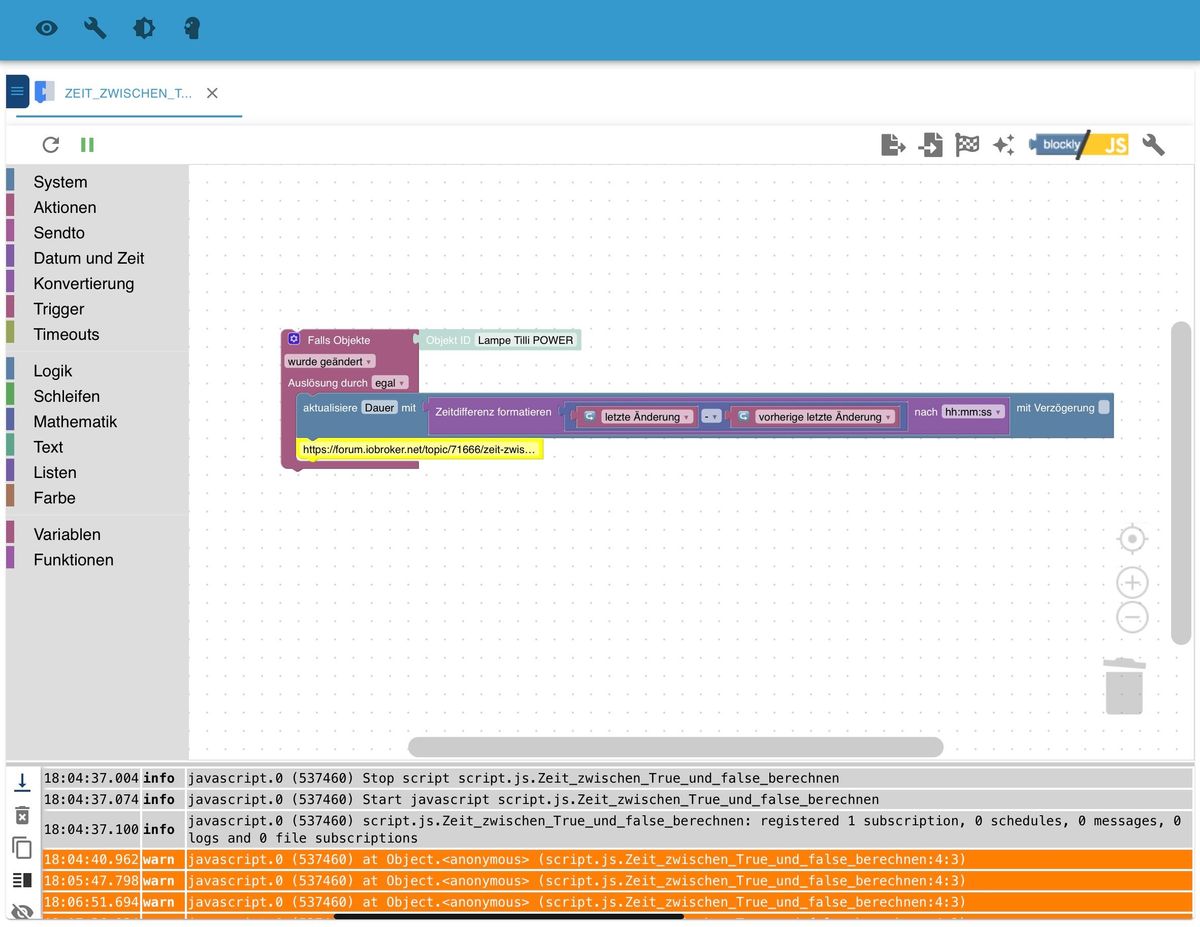The height and width of the screenshot is (927, 1200).
Task: Open the 'wurde geändert' dropdown
Action: point(330,361)
